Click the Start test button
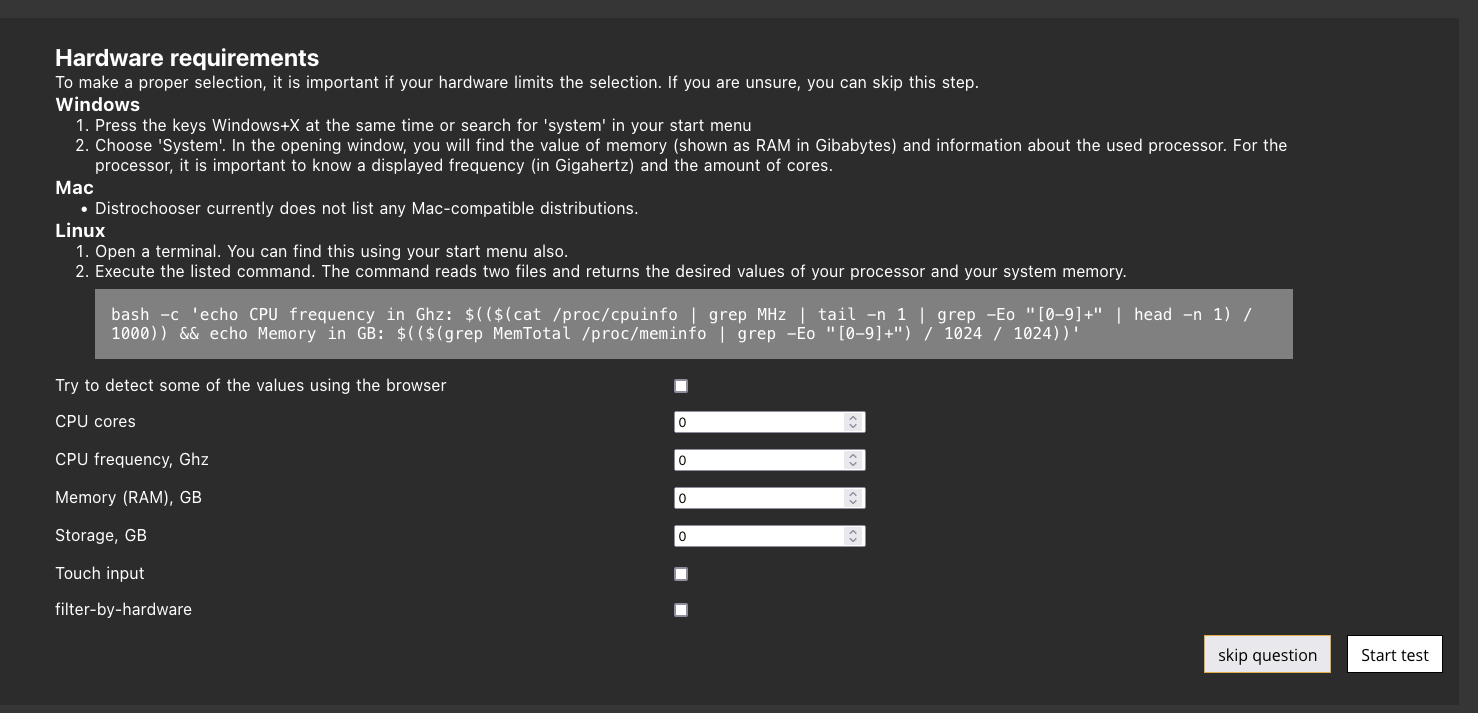 (1394, 655)
